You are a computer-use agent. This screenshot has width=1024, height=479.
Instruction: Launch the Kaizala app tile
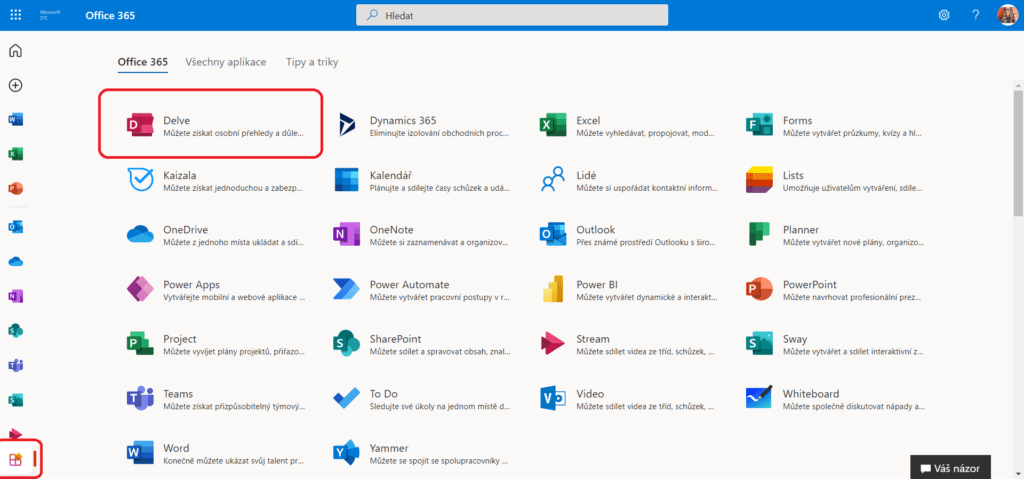point(210,180)
